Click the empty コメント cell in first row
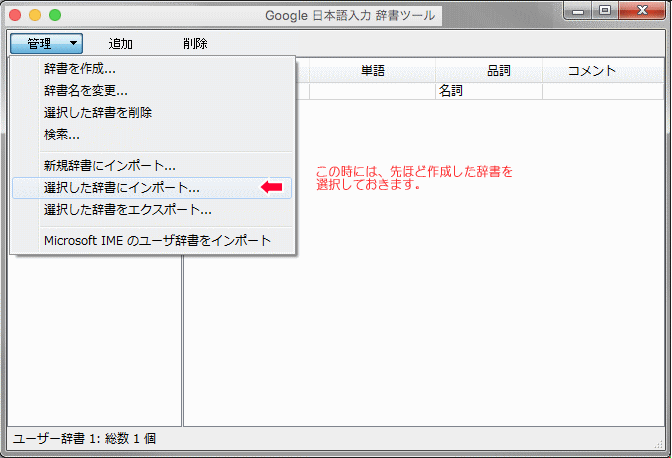672x458 pixels. point(603,91)
